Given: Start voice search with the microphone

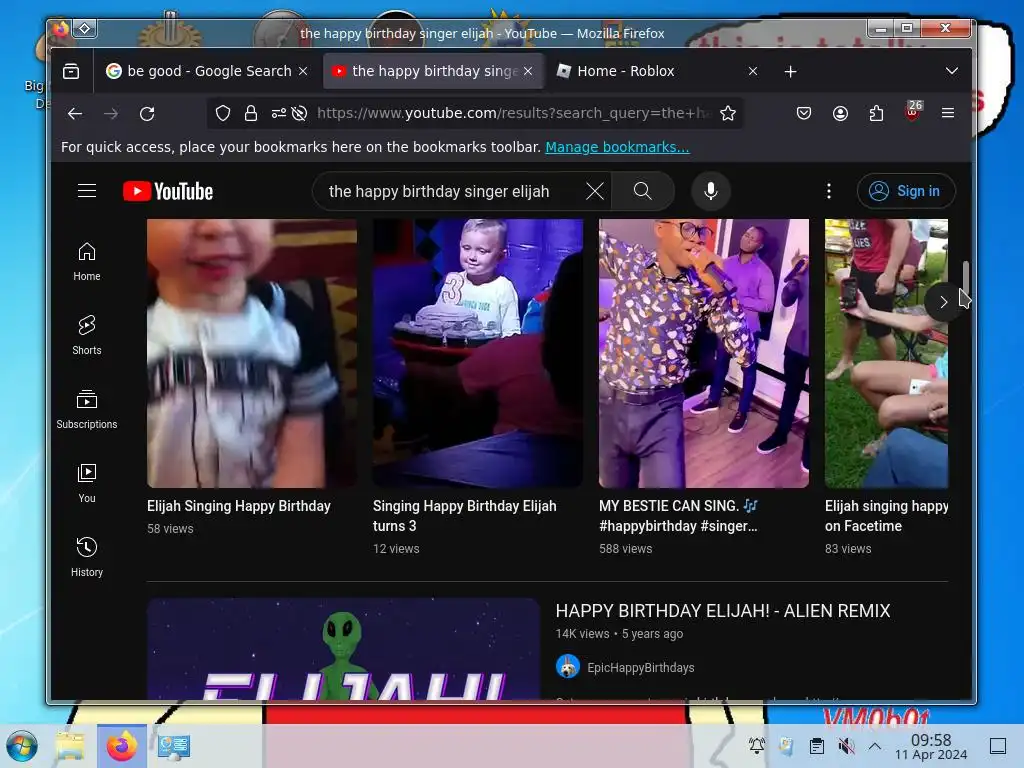Looking at the screenshot, I should tap(711, 191).
